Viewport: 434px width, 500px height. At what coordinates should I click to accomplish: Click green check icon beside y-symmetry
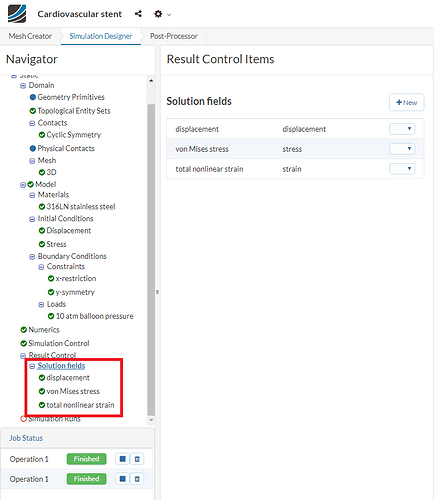[51, 292]
